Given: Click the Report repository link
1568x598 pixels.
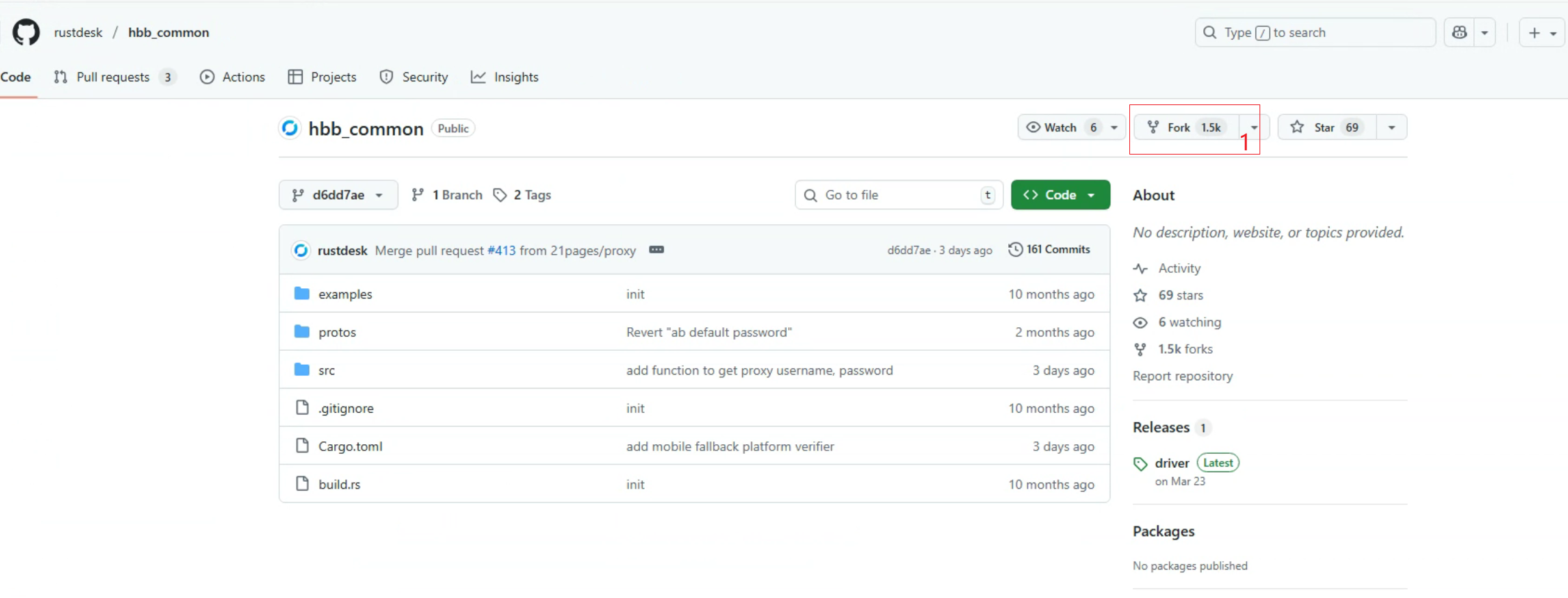Looking at the screenshot, I should tap(1182, 376).
